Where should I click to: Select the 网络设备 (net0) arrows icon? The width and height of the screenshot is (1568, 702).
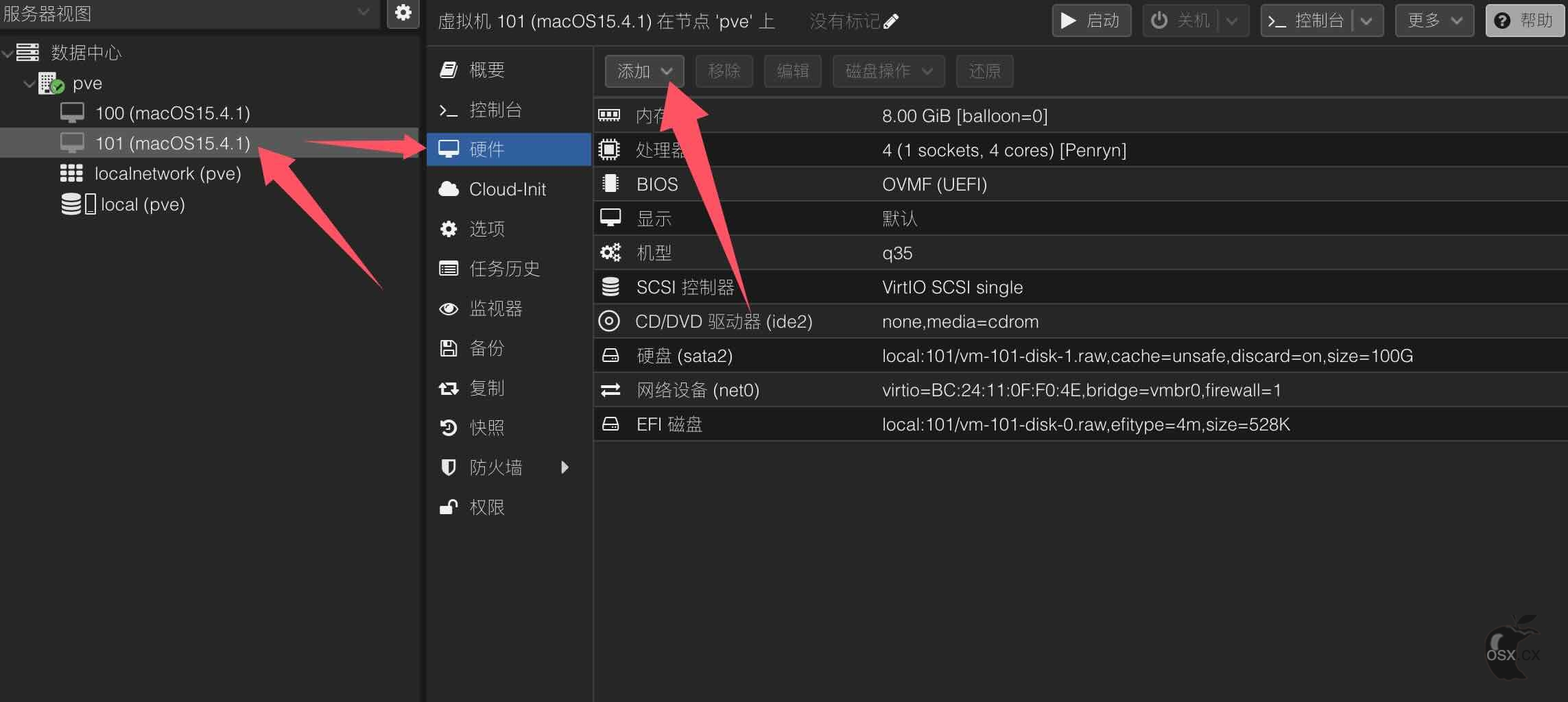click(610, 389)
